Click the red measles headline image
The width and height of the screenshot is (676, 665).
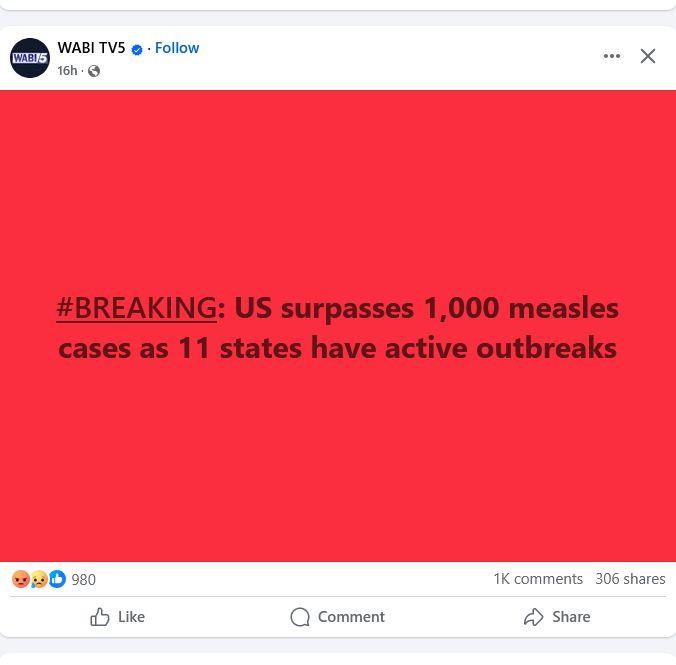pos(338,326)
